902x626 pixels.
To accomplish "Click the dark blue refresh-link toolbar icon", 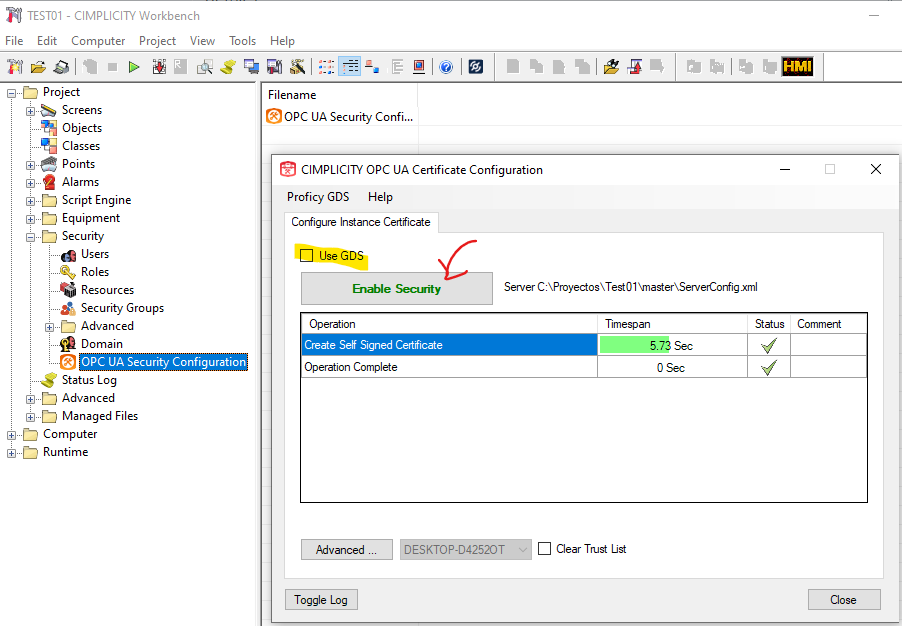I will pyautogui.click(x=476, y=67).
